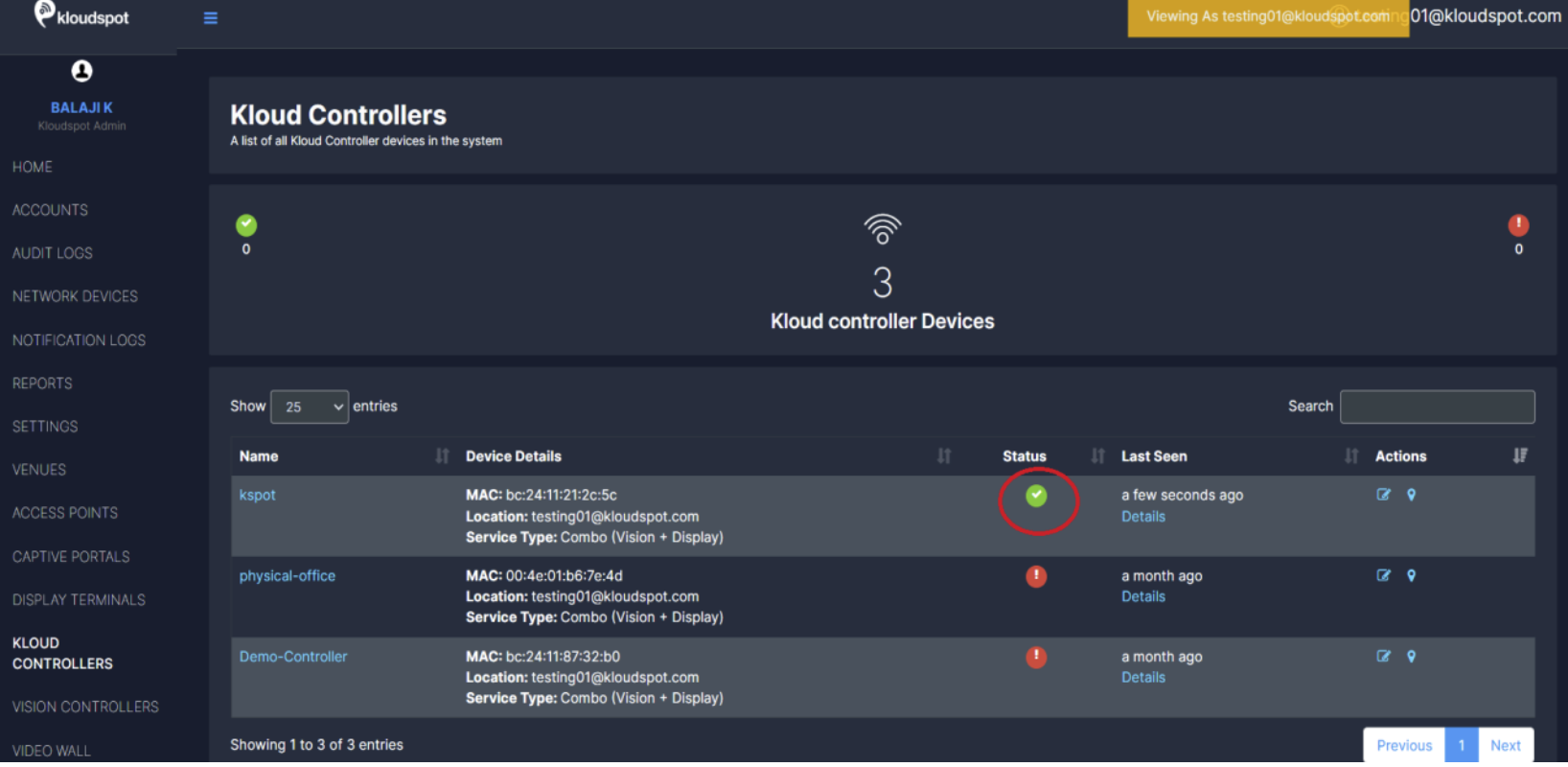Click the location pin for kspot
The width and height of the screenshot is (1568, 767).
tap(1411, 495)
